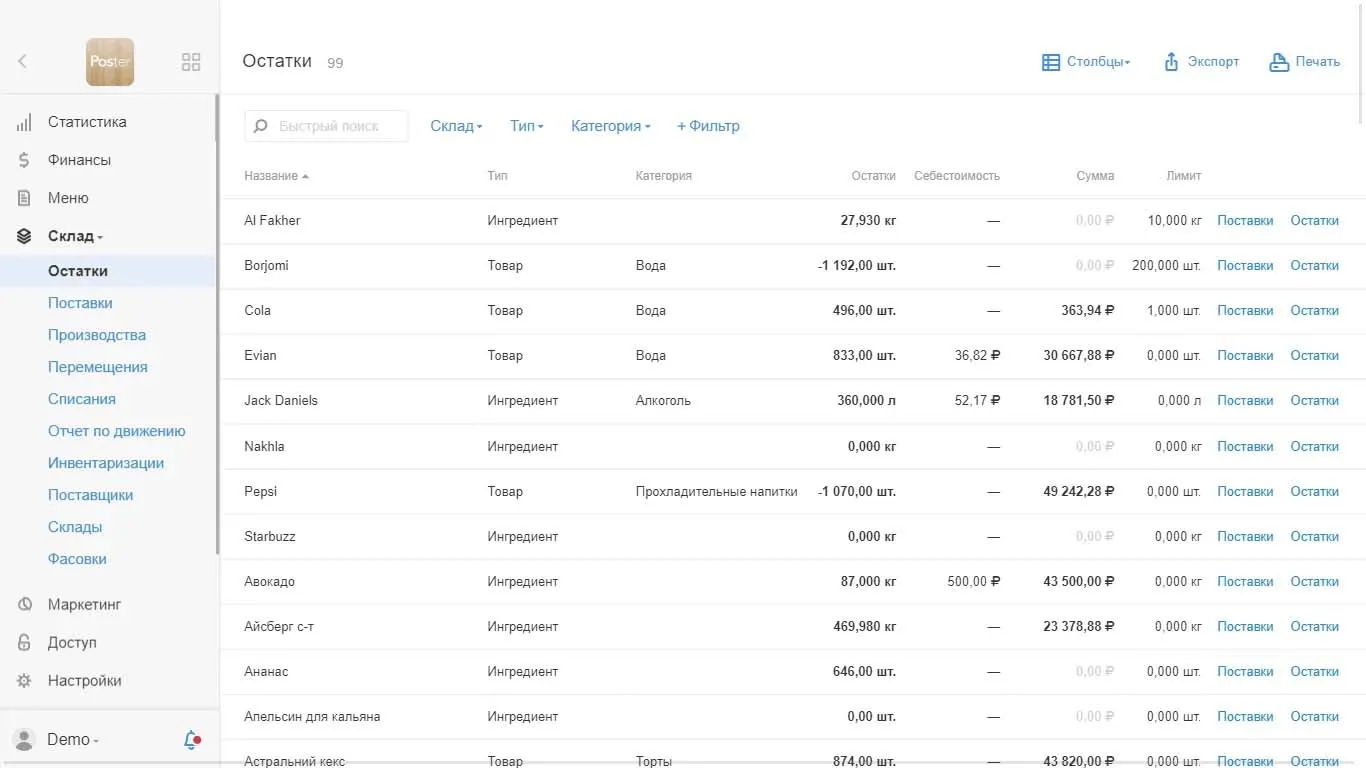
Task: Click the Склад layers icon
Action: click(24, 236)
